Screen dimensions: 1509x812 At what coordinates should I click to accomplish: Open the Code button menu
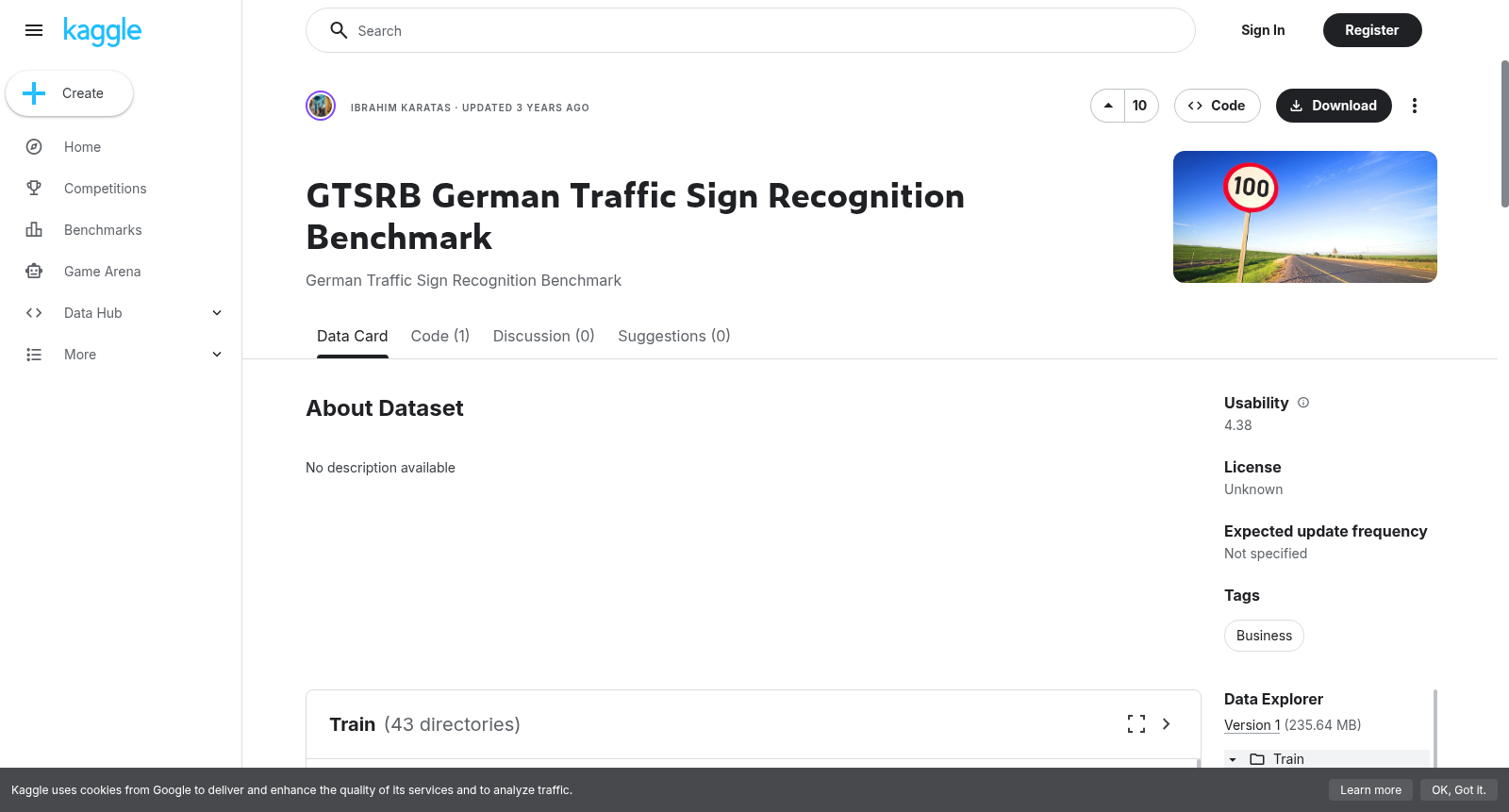1218,106
